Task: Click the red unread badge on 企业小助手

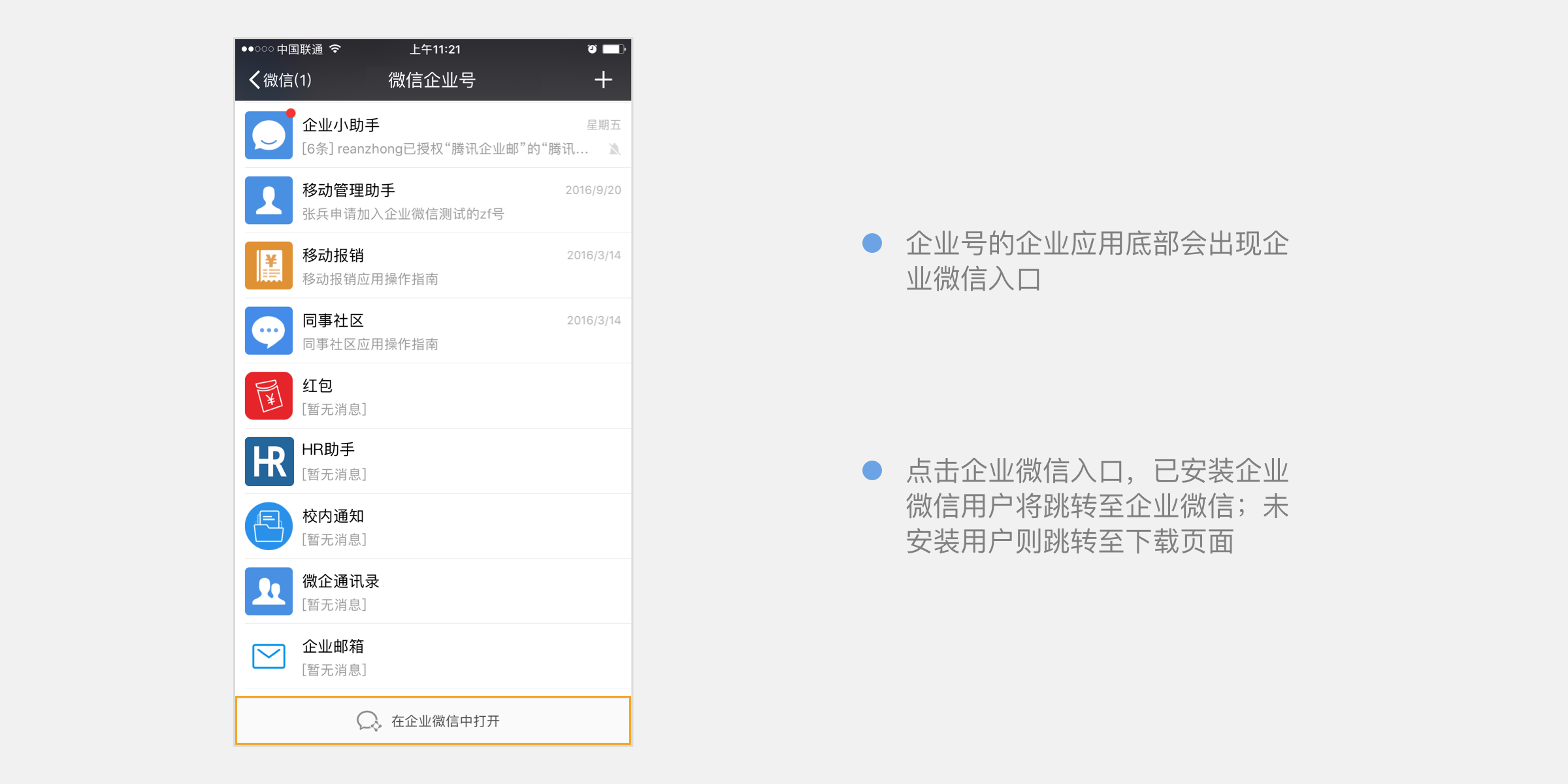Action: [x=290, y=112]
